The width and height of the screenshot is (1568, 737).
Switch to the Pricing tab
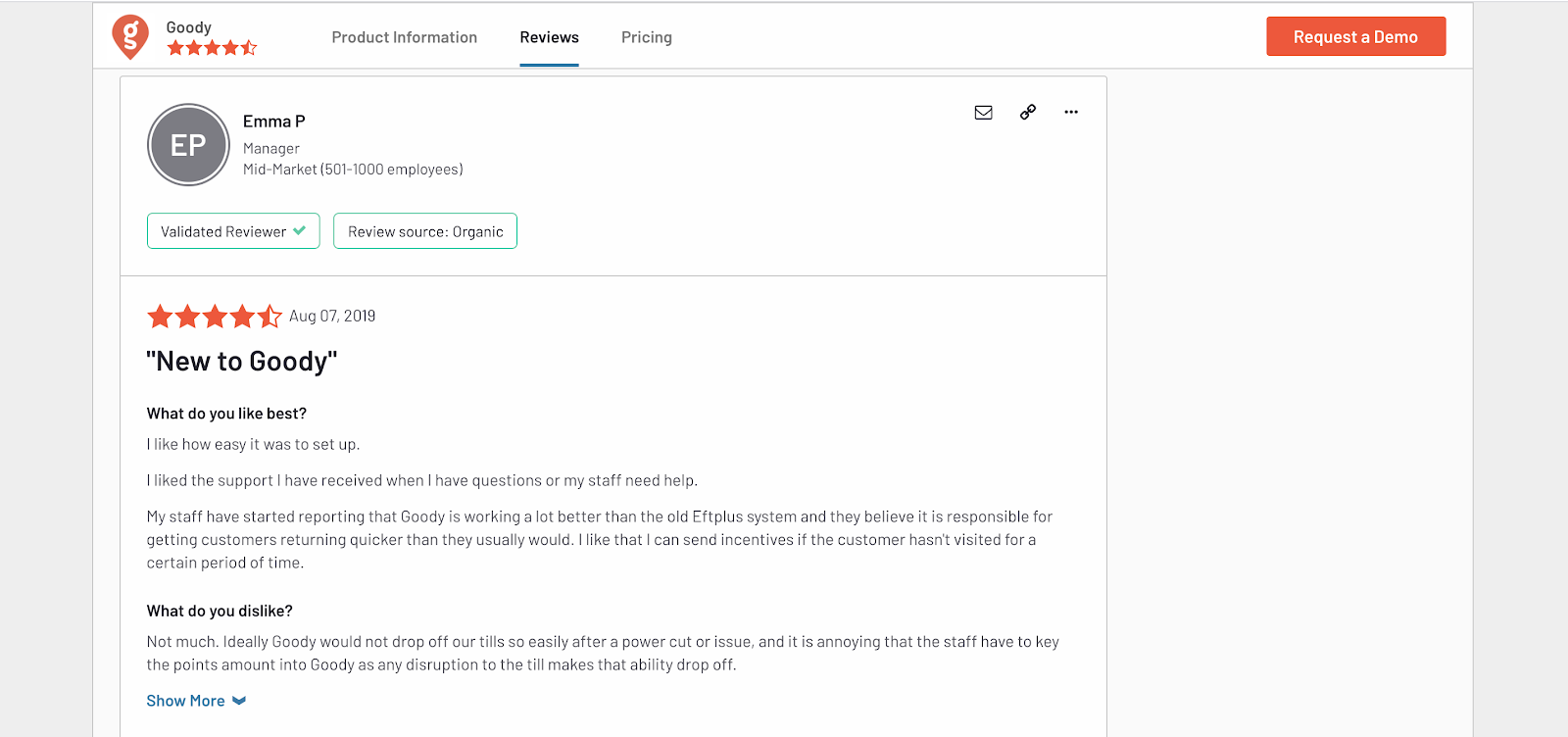coord(647,37)
